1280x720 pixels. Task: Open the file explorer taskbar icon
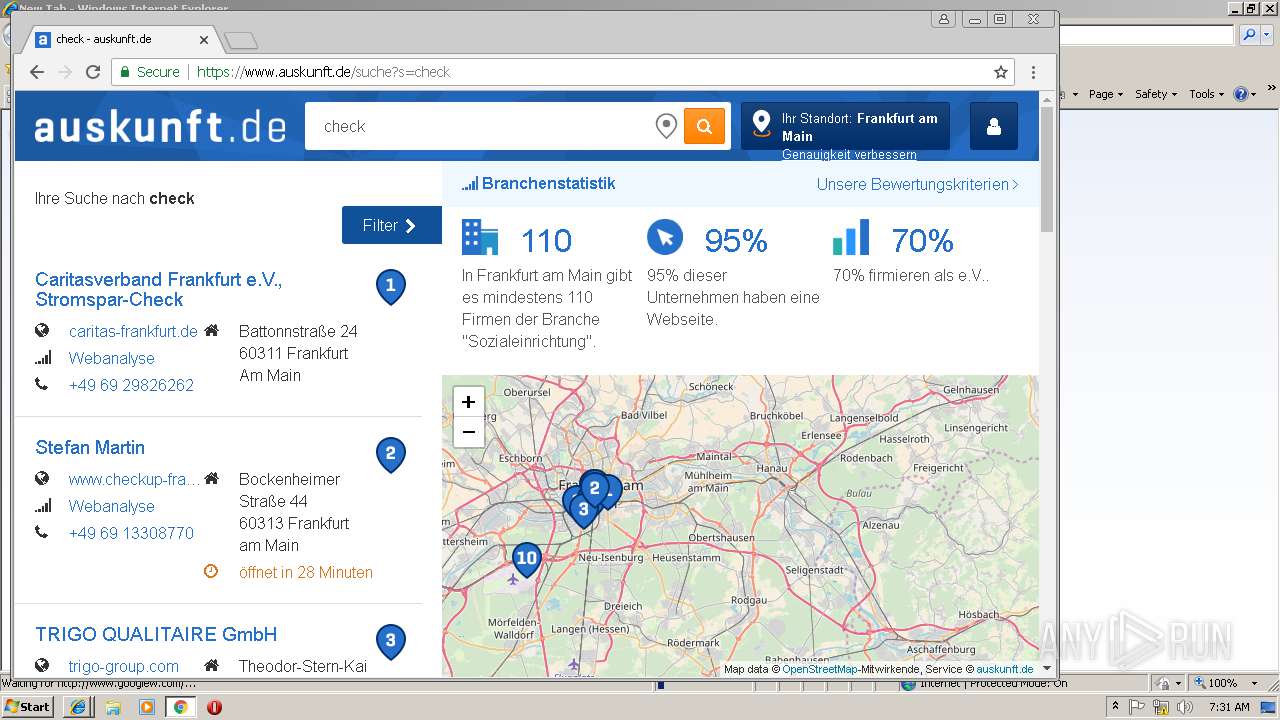[x=113, y=707]
